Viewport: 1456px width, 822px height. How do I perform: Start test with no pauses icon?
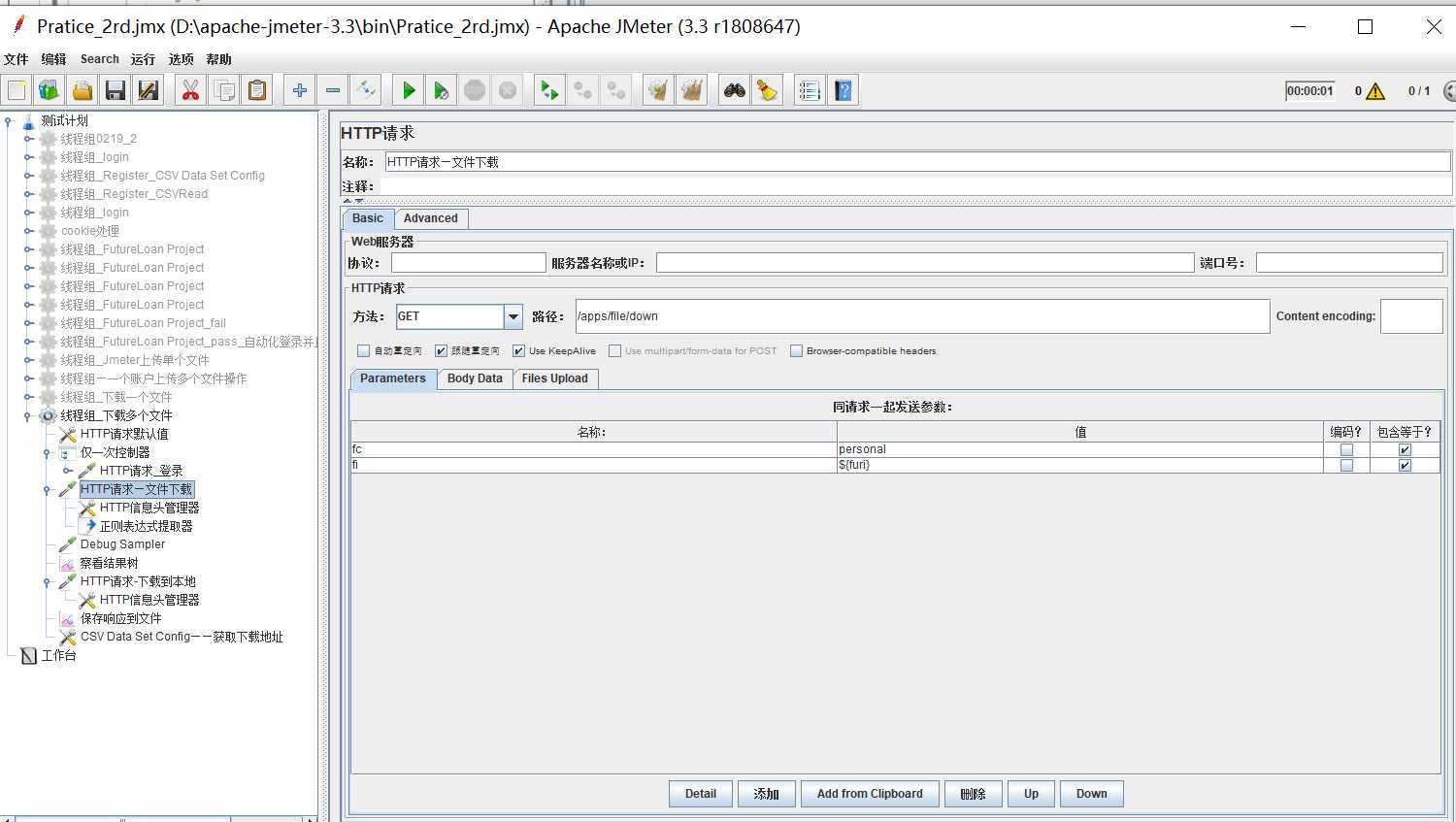(442, 90)
